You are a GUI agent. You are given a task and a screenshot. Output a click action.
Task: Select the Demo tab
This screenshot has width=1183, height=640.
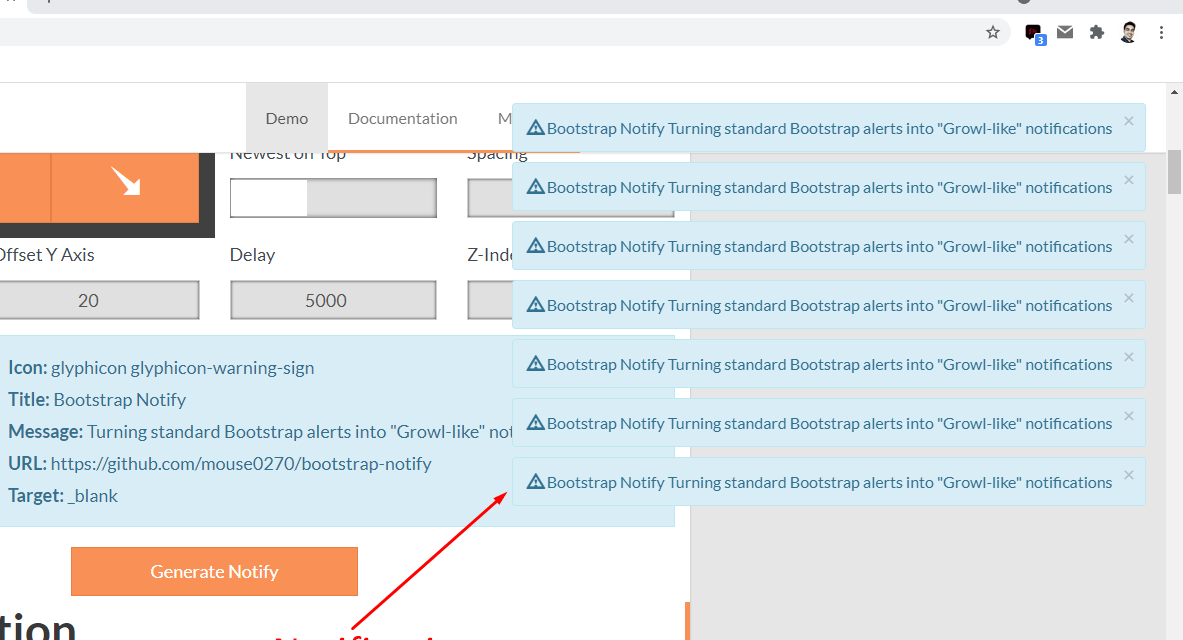pos(287,118)
